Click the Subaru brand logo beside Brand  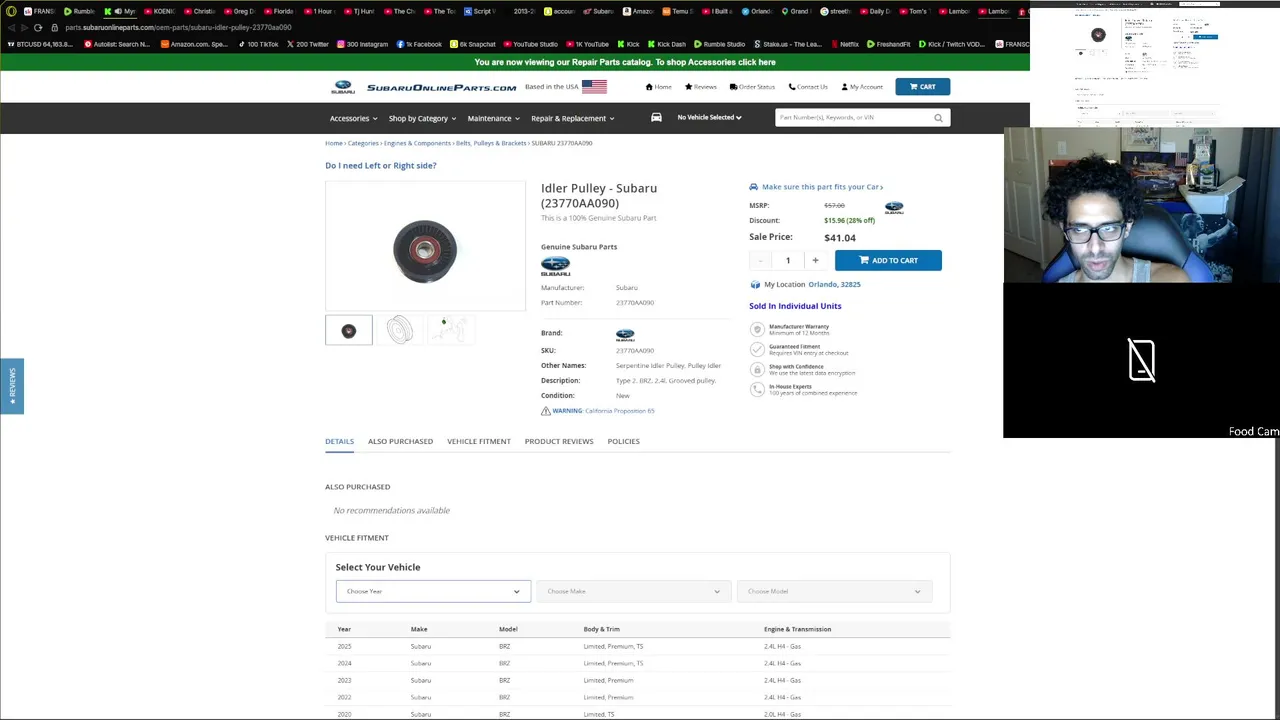[x=625, y=334]
